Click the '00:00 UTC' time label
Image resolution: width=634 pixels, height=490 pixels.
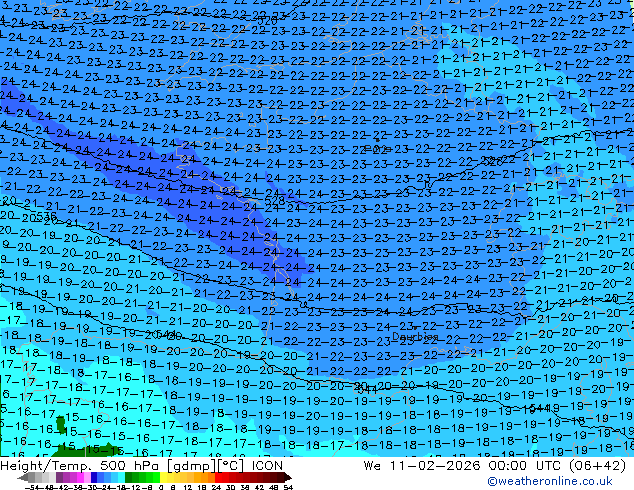tap(527, 466)
